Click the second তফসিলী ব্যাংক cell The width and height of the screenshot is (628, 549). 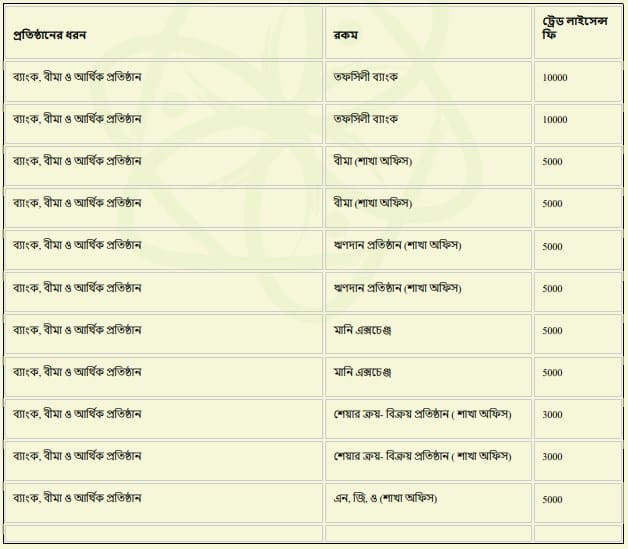[366, 119]
